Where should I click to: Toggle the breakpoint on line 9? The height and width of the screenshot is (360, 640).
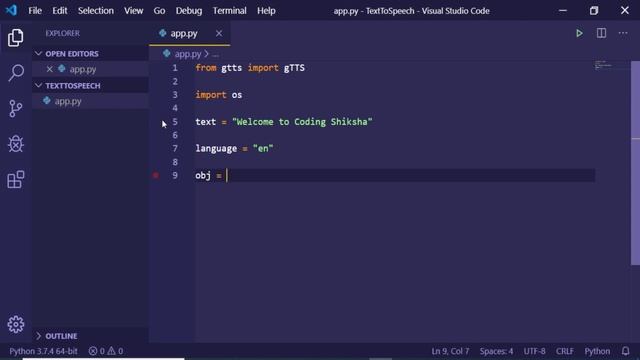[156, 176]
